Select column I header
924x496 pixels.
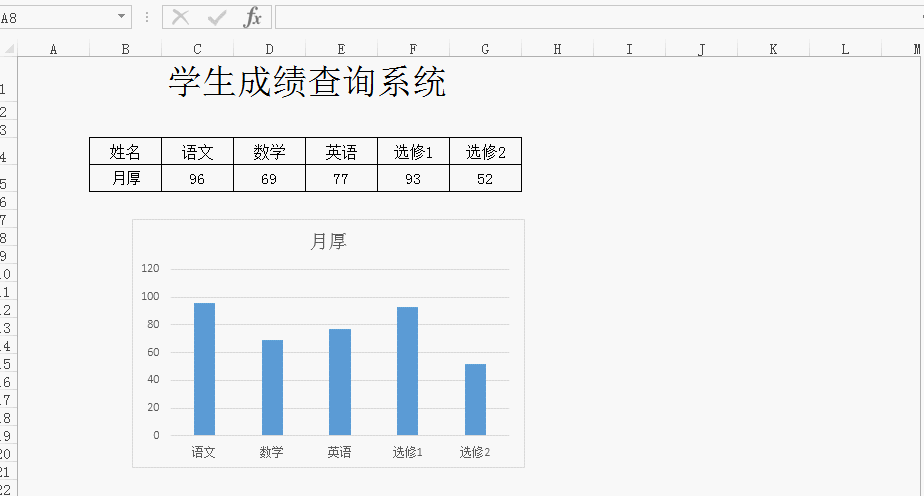pos(629,49)
